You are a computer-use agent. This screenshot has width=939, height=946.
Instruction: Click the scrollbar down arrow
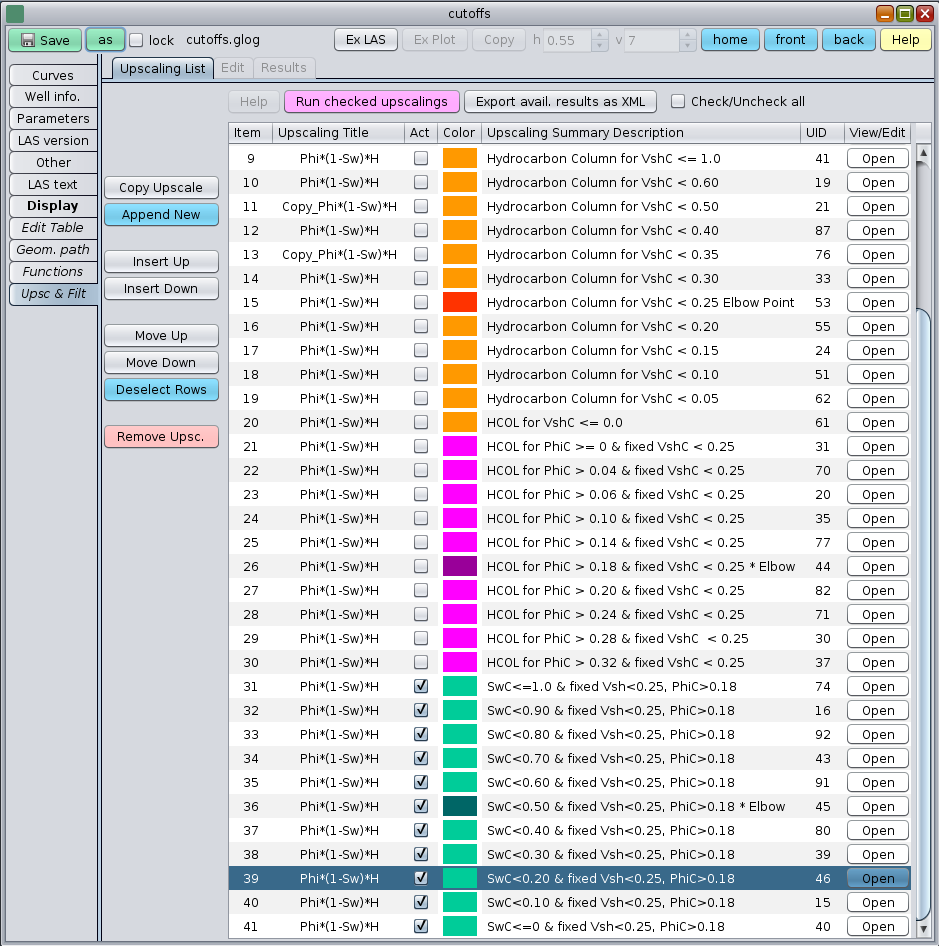point(923,929)
